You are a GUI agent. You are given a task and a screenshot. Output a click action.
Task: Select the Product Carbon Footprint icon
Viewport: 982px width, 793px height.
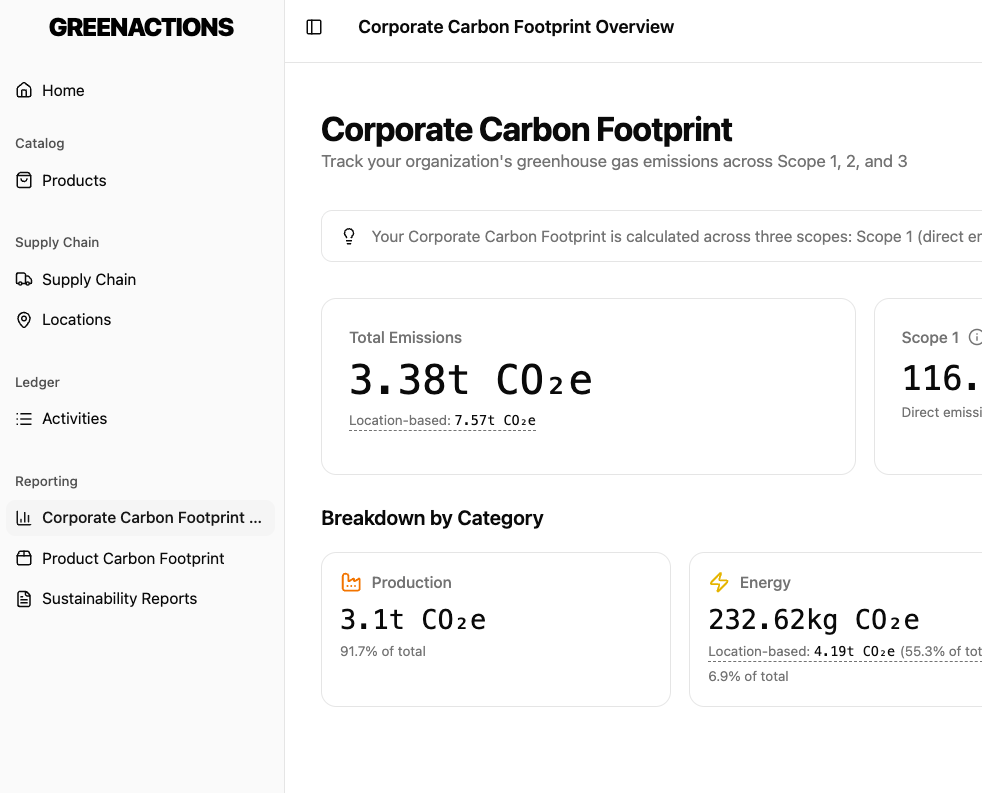[x=23, y=558]
